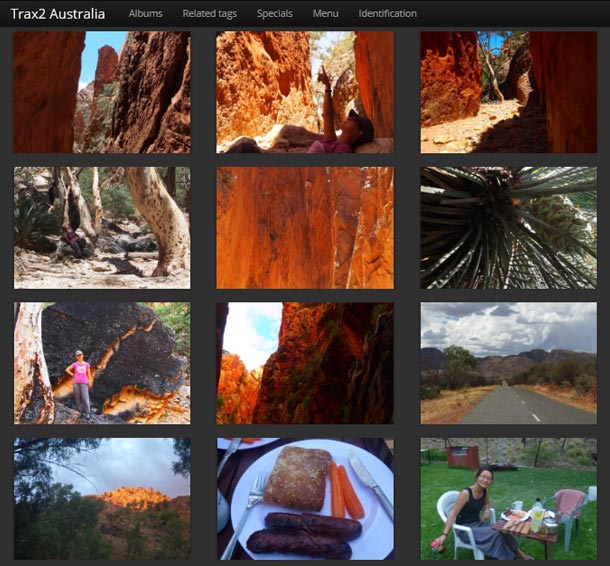Open the woman seated at picnic table photo
The image size is (610, 566).
[508, 499]
